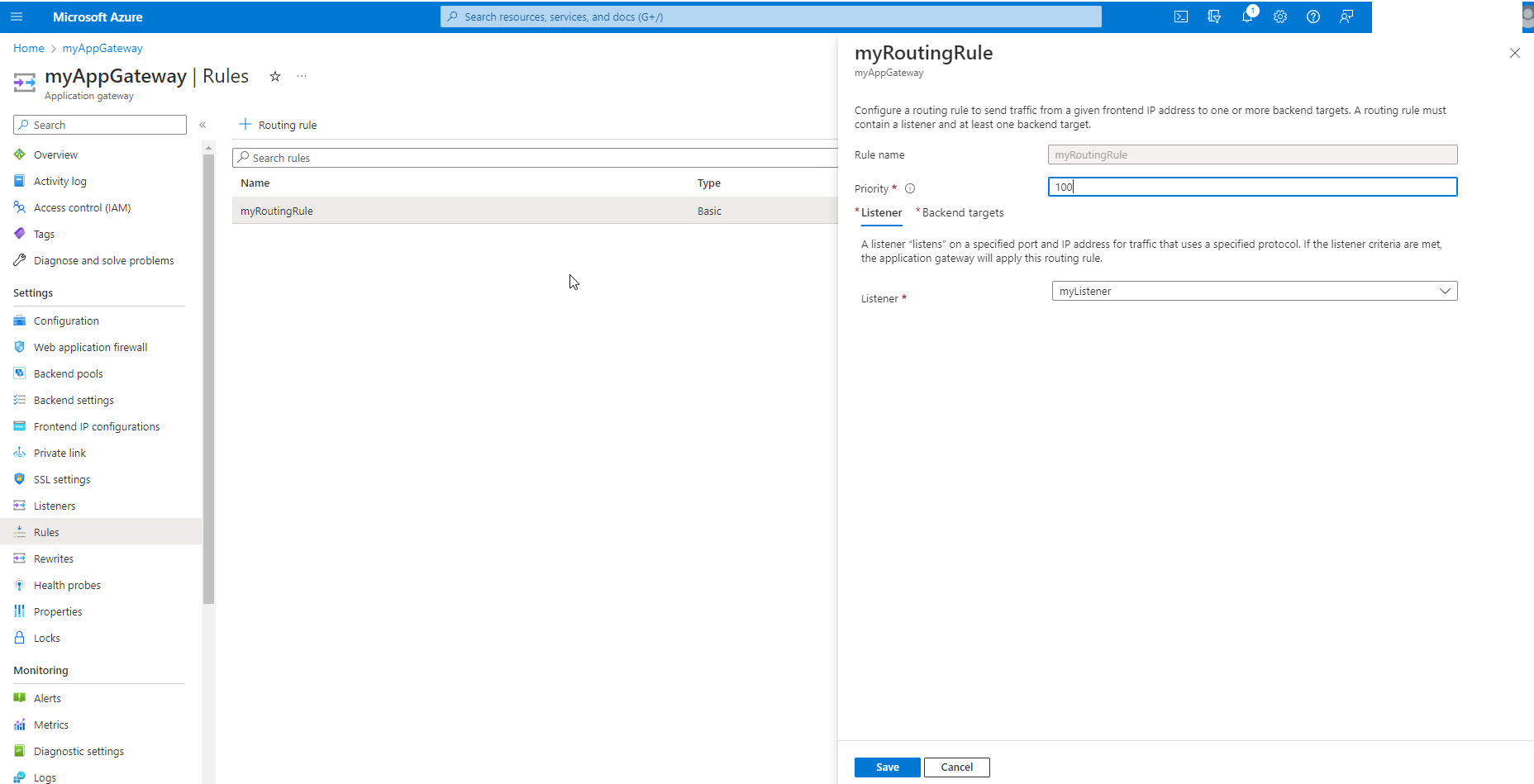Open Tags in the sidebar

pyautogui.click(x=44, y=234)
